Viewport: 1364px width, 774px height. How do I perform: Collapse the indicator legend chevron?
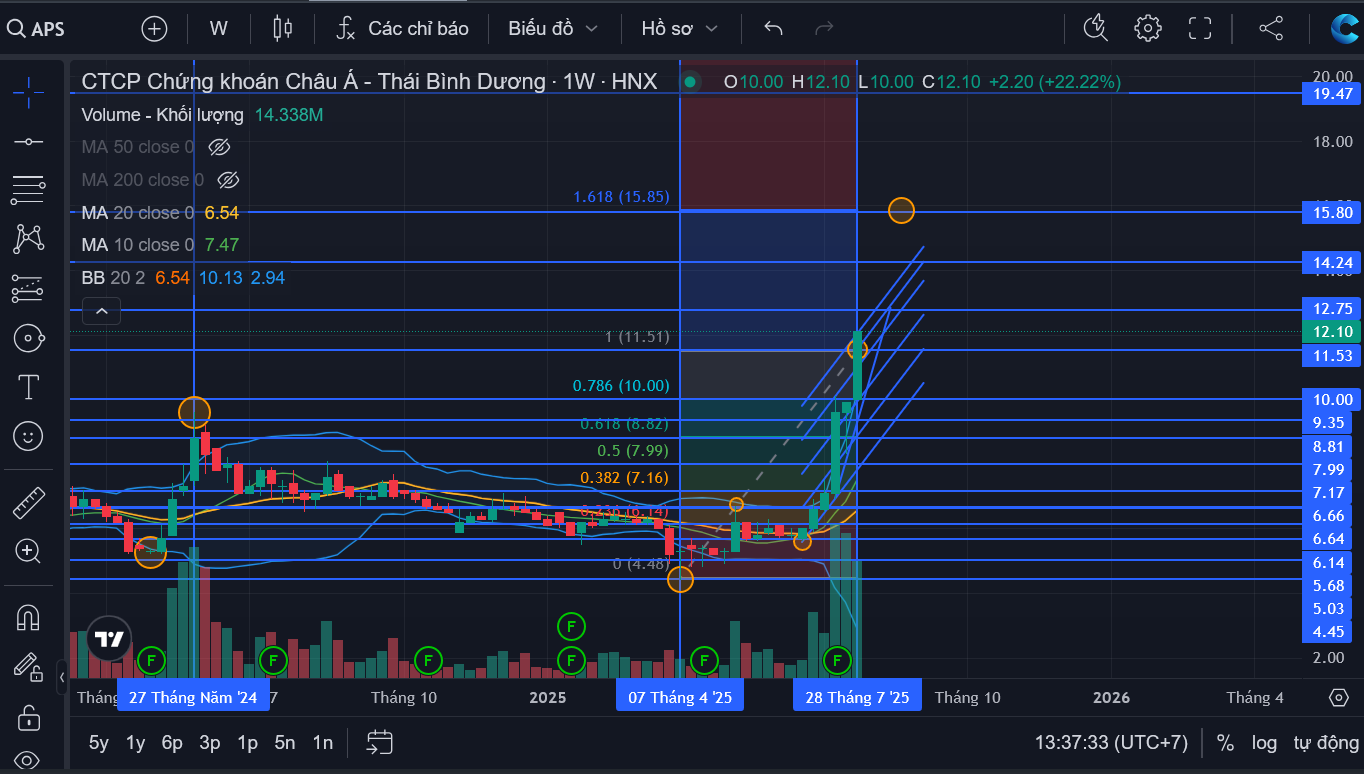[x=101, y=311]
